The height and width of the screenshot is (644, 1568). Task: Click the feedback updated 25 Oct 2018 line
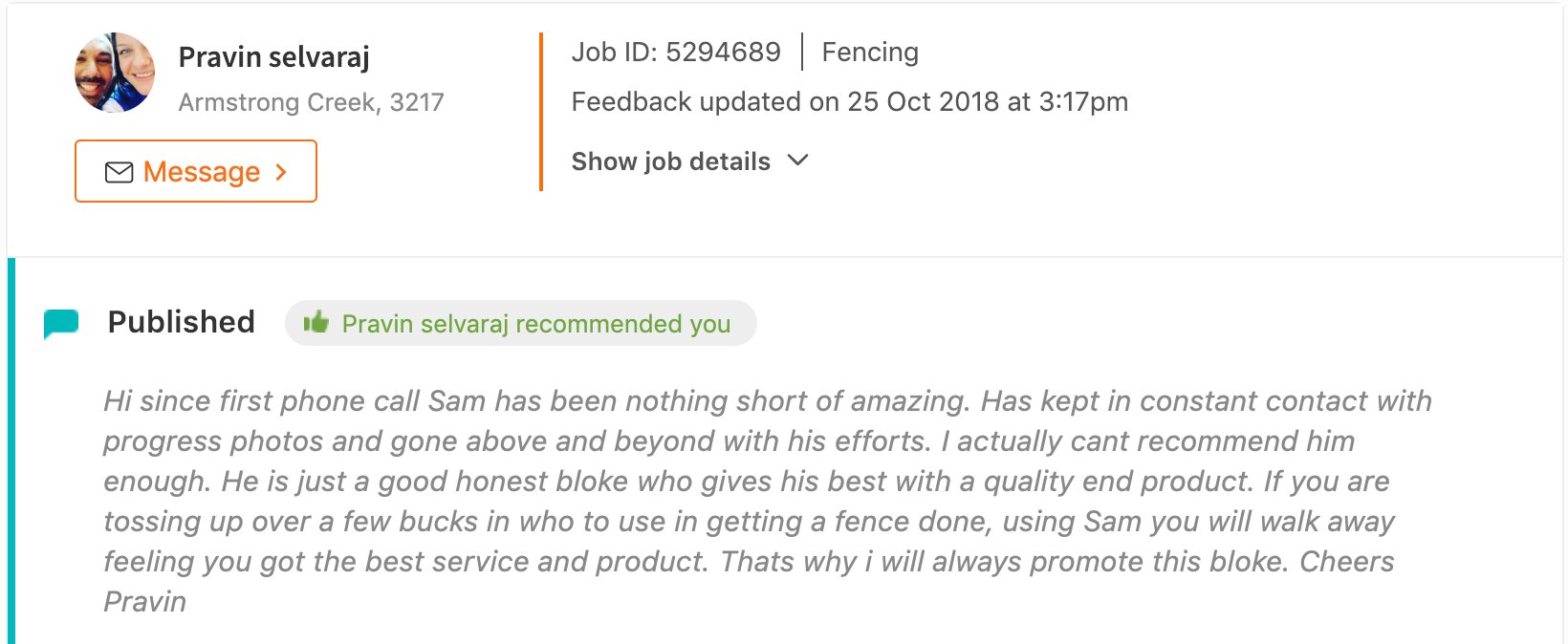tap(849, 102)
